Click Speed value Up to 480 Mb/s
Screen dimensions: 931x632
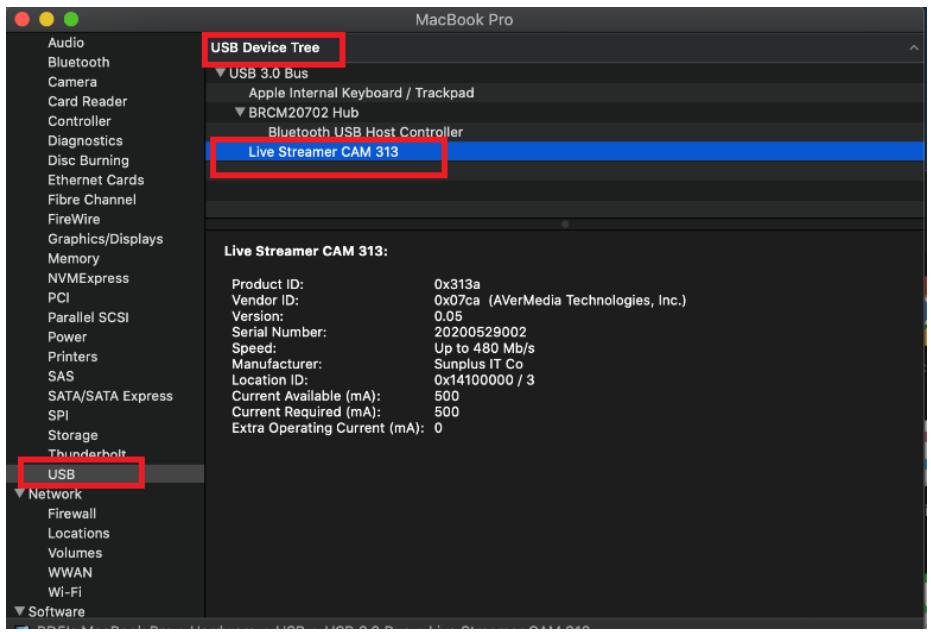coord(484,348)
